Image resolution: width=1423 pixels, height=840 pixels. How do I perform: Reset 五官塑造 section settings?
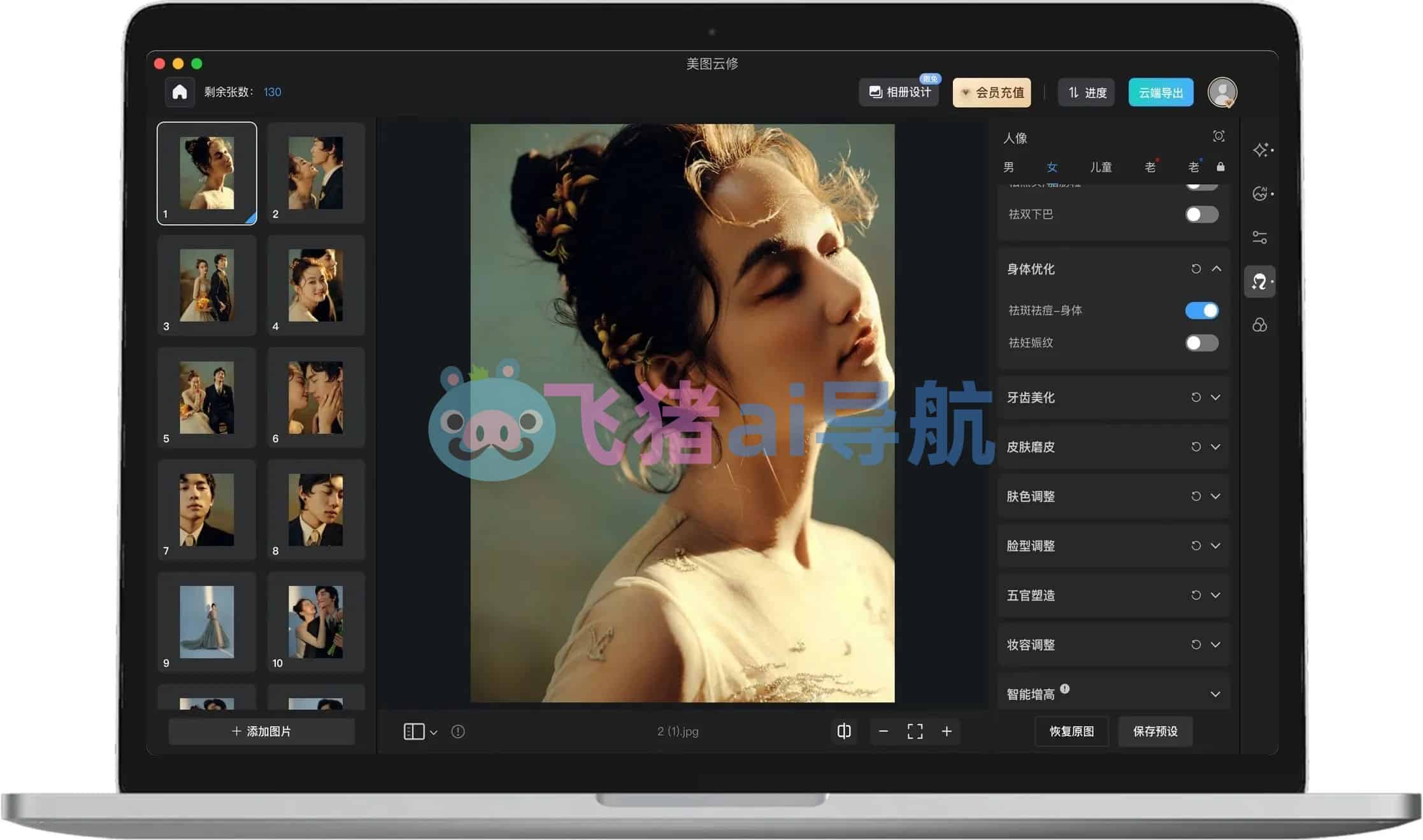(x=1196, y=595)
